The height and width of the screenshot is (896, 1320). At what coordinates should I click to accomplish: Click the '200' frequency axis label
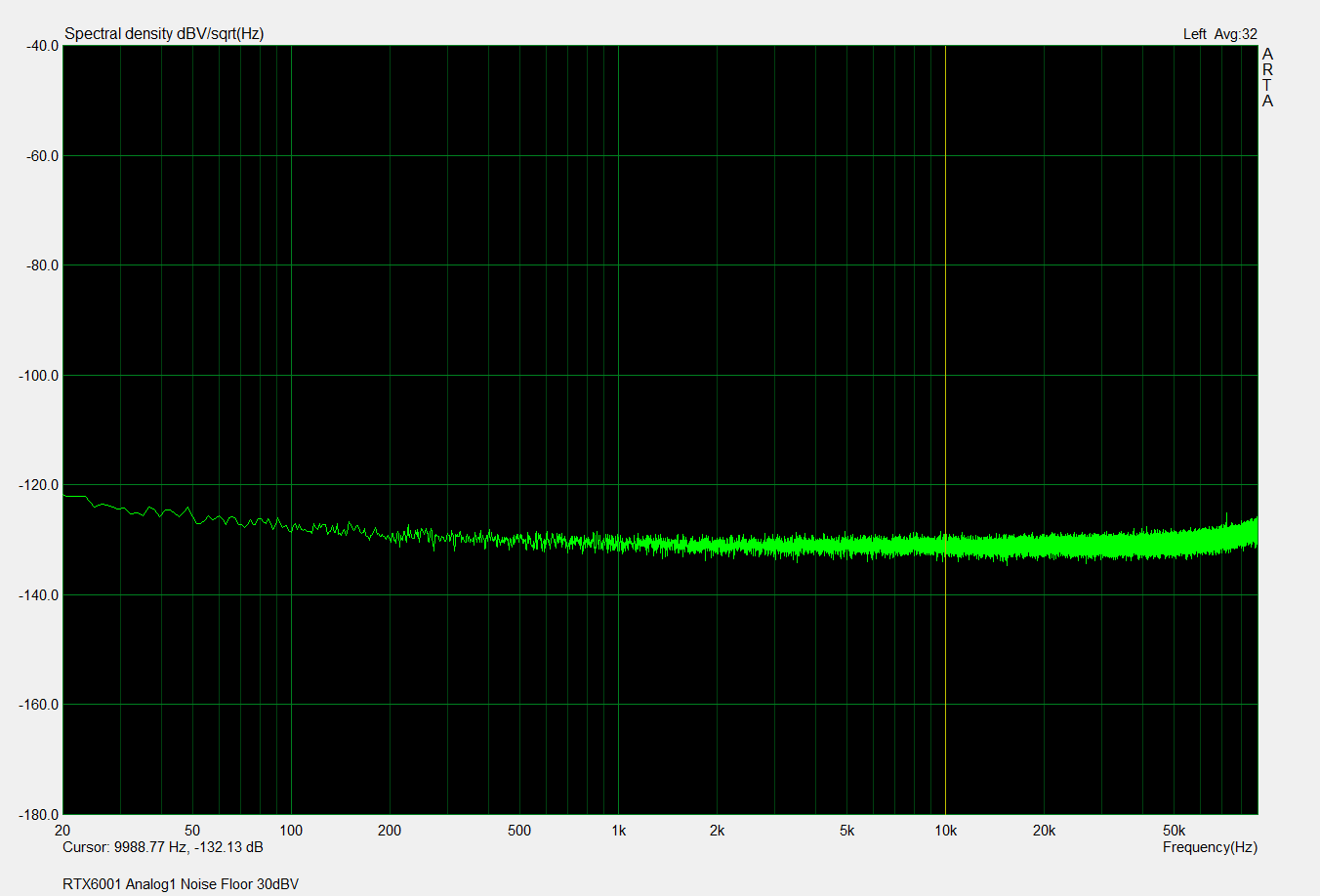[390, 831]
